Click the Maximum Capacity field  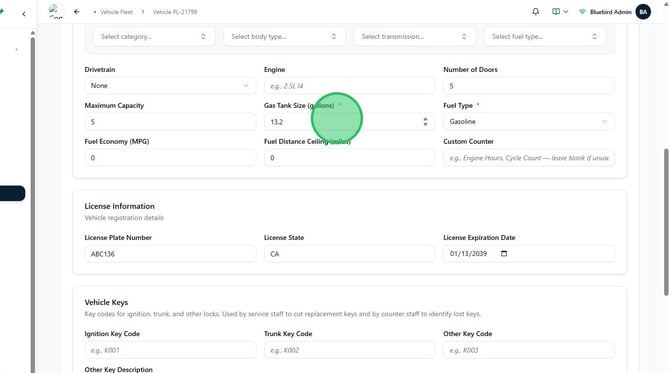170,122
